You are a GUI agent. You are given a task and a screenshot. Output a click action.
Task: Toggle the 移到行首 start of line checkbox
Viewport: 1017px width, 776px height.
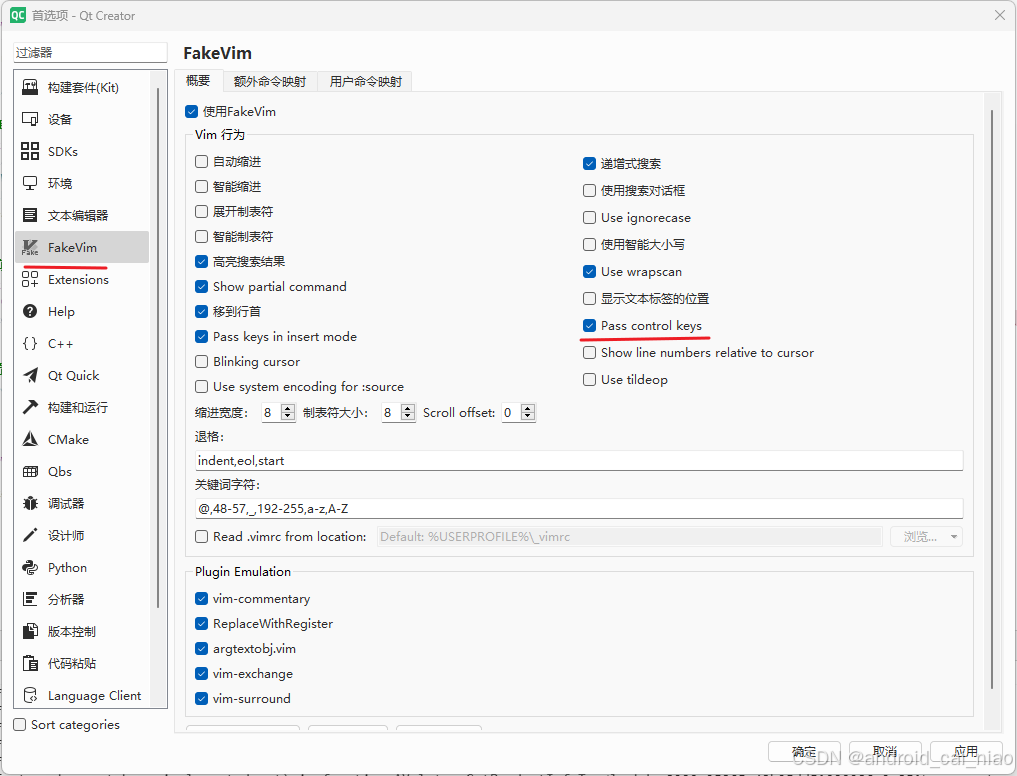[x=202, y=311]
